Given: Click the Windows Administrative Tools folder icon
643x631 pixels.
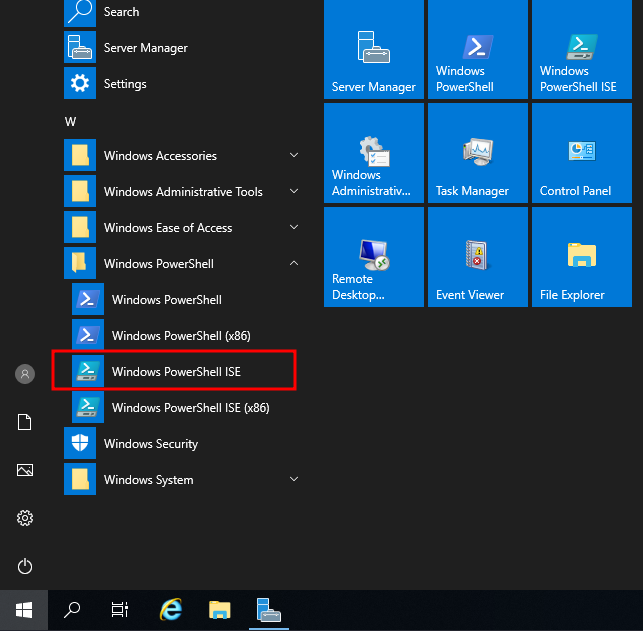Looking at the screenshot, I should [x=80, y=191].
